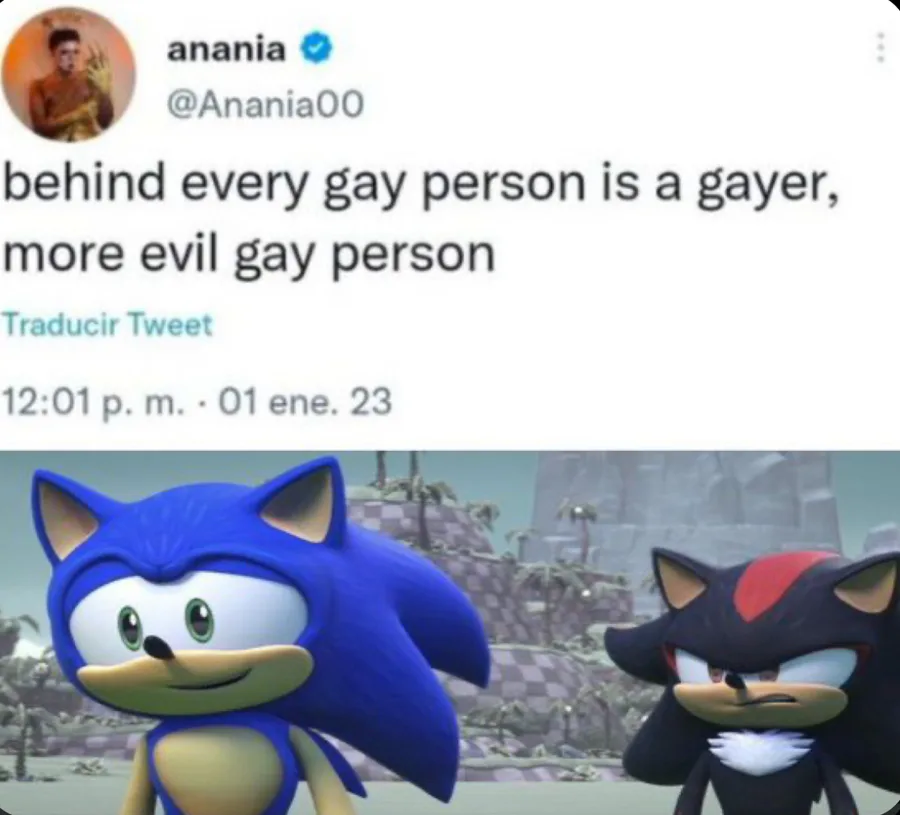Click the Traducir Tweet link
This screenshot has width=900, height=815.
(108, 325)
